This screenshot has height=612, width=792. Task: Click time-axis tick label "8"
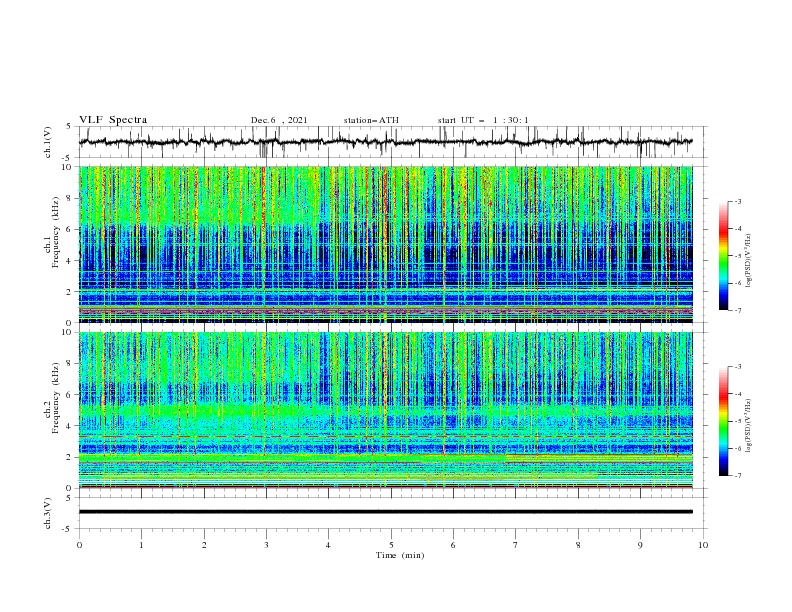578,545
